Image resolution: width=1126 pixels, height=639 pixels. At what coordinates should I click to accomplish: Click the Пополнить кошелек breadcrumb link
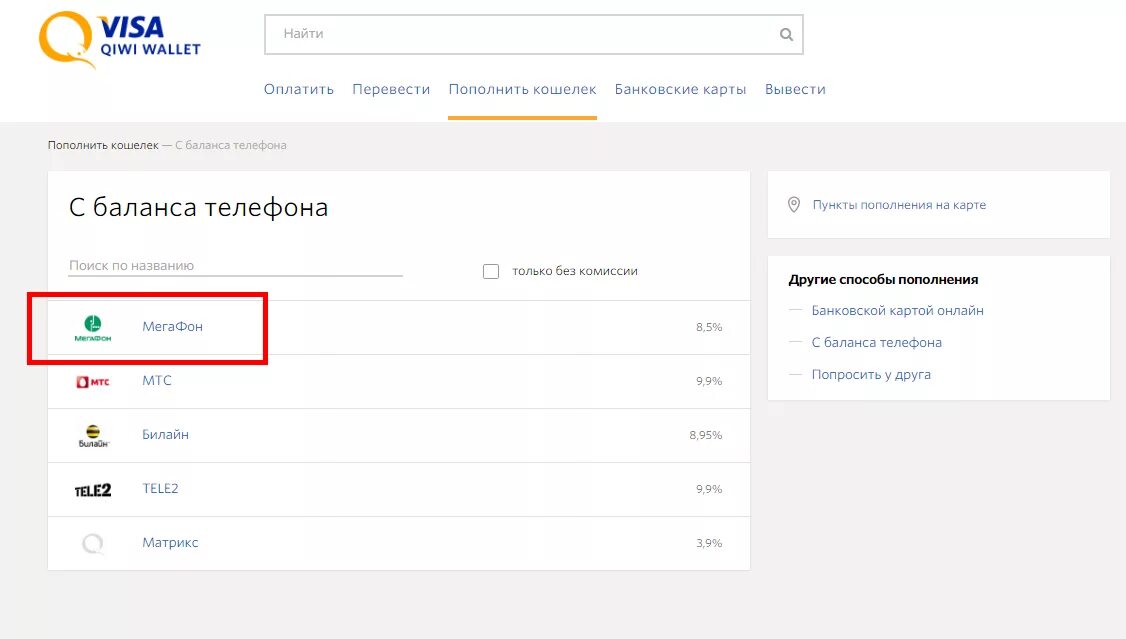pos(103,145)
